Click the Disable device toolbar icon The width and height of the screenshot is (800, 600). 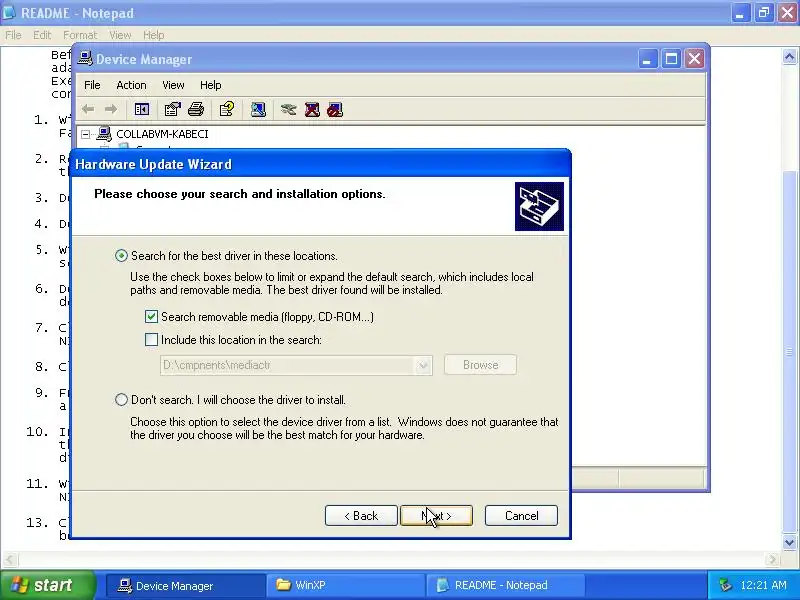tap(335, 109)
